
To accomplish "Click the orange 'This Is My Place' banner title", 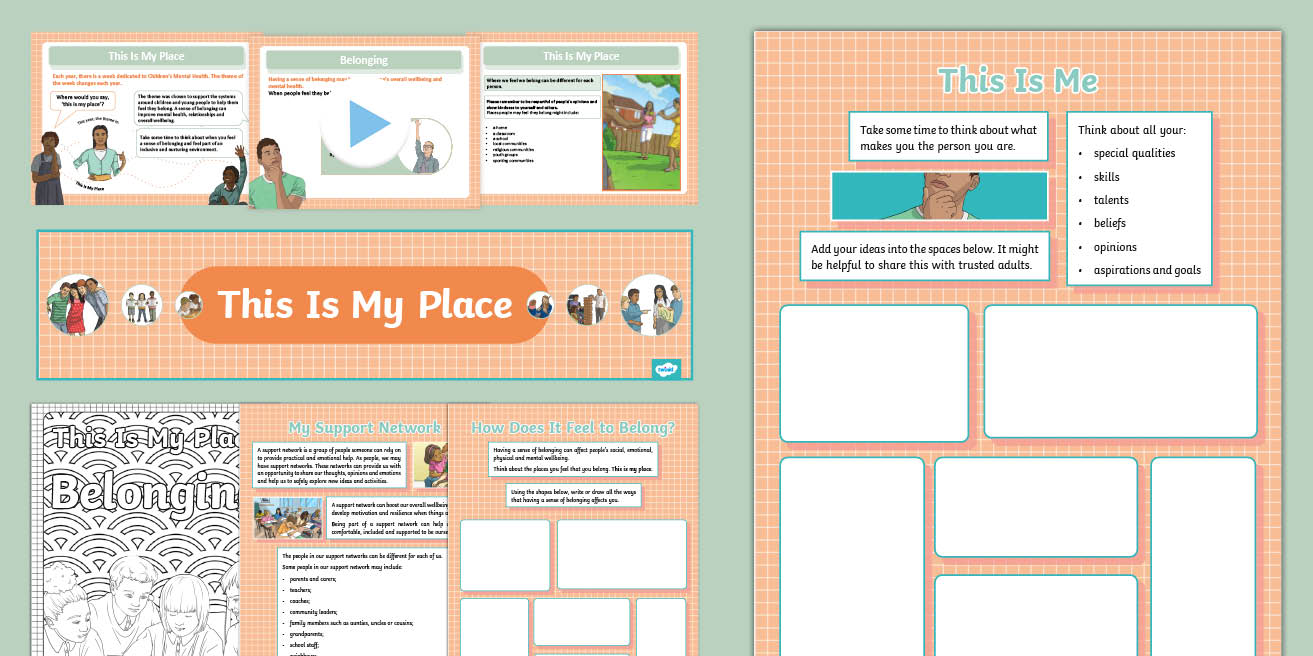I will pyautogui.click(x=364, y=305).
